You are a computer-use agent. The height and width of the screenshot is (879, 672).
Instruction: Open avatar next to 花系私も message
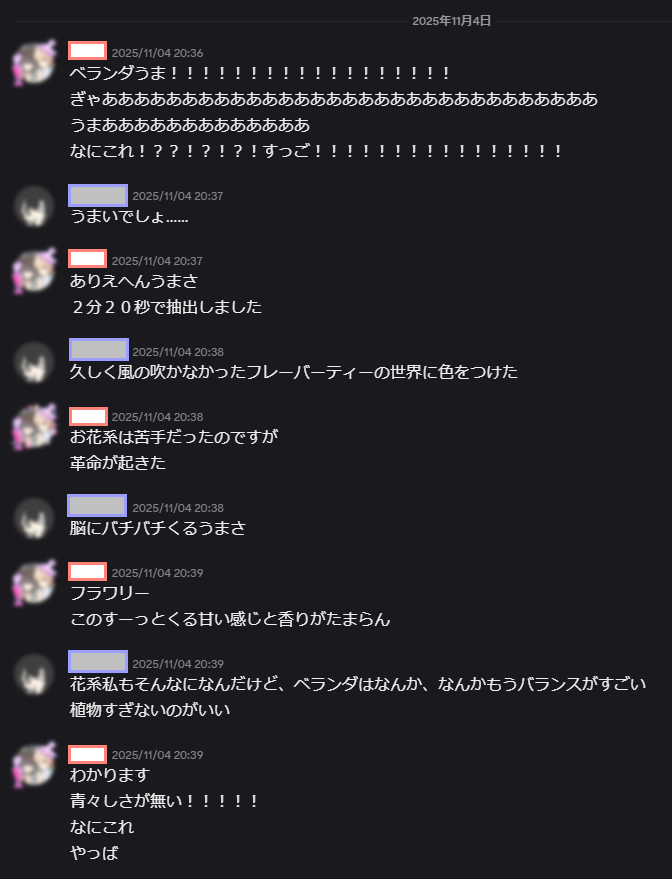point(34,674)
